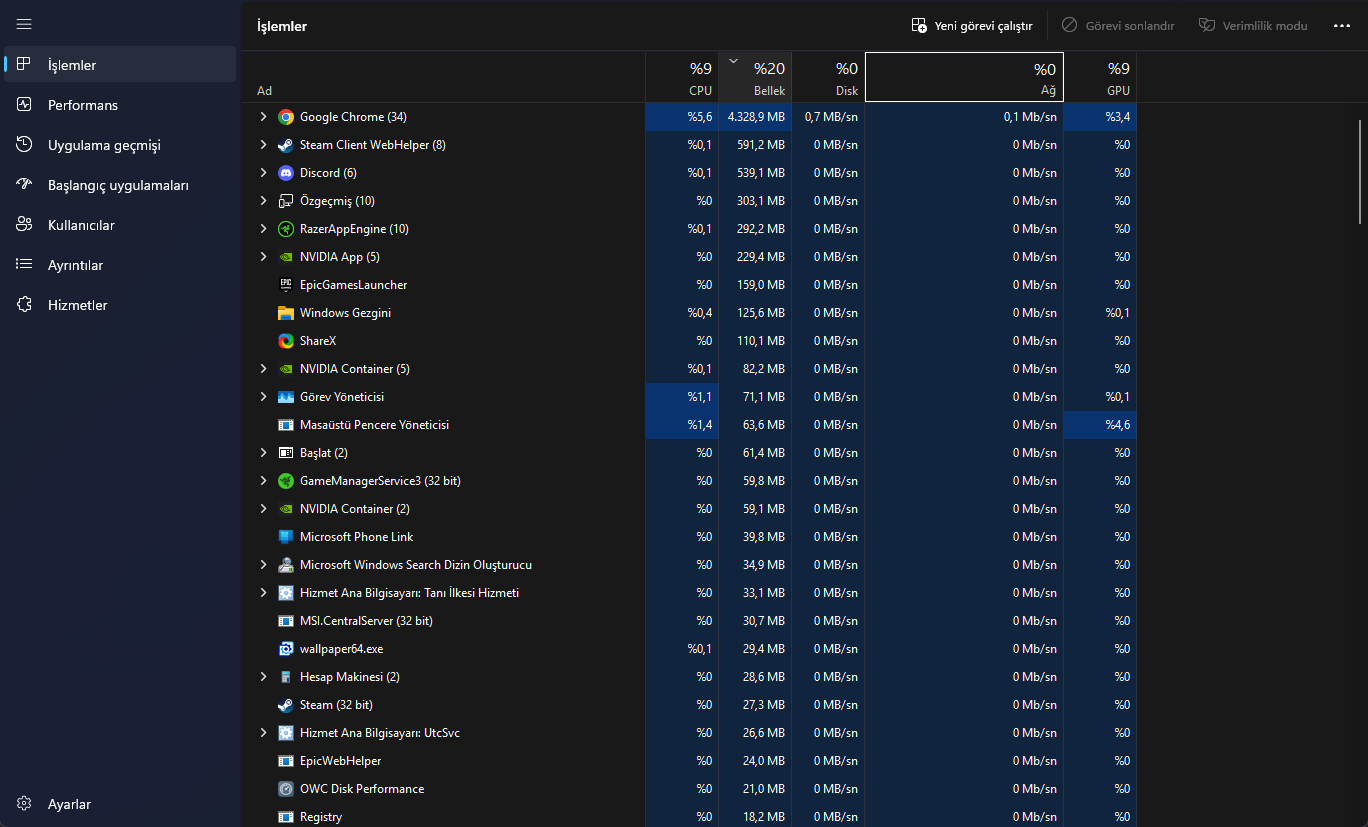This screenshot has width=1368, height=827.
Task: Click the EpicGamesLauncher icon
Action: (x=286, y=285)
